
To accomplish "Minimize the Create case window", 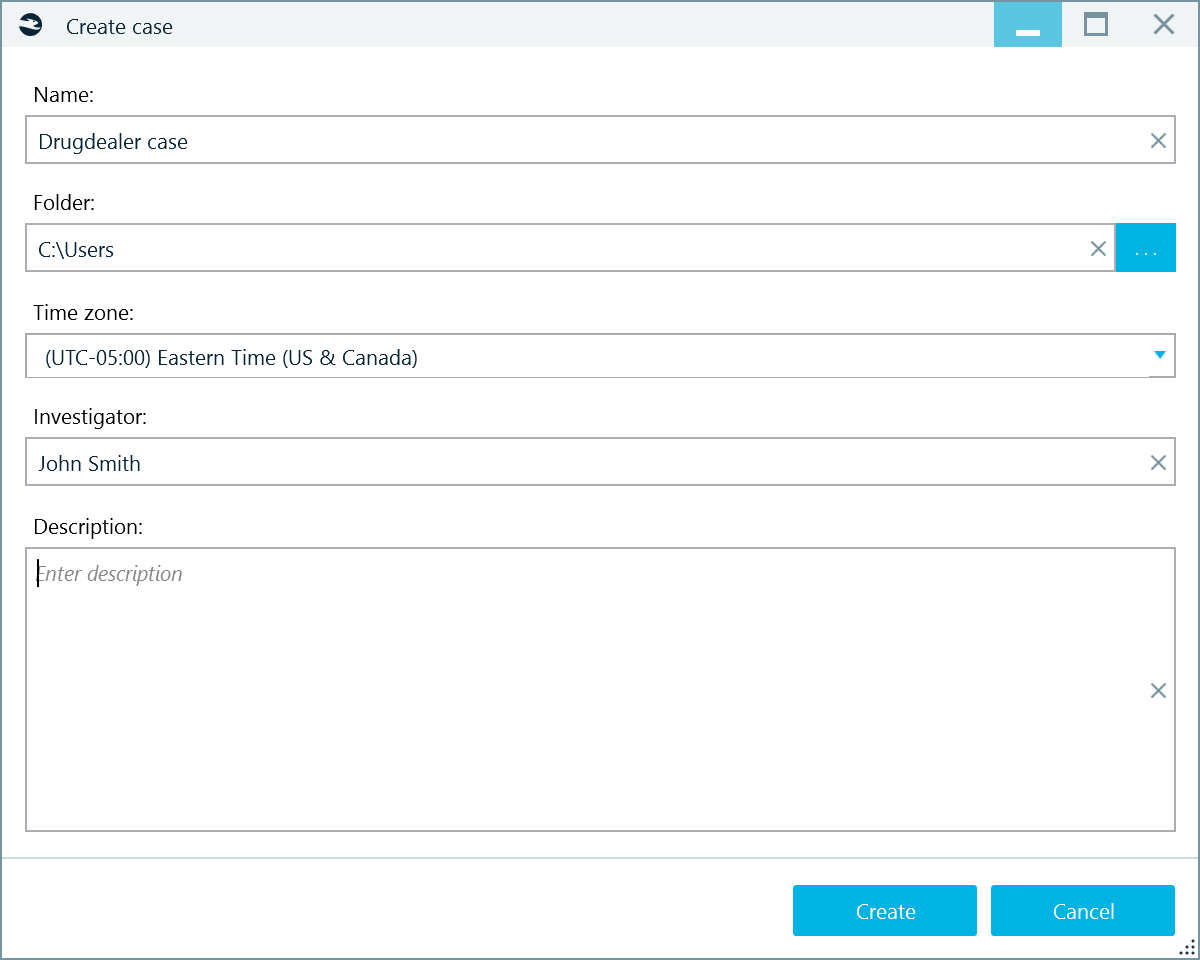I will [x=1028, y=25].
